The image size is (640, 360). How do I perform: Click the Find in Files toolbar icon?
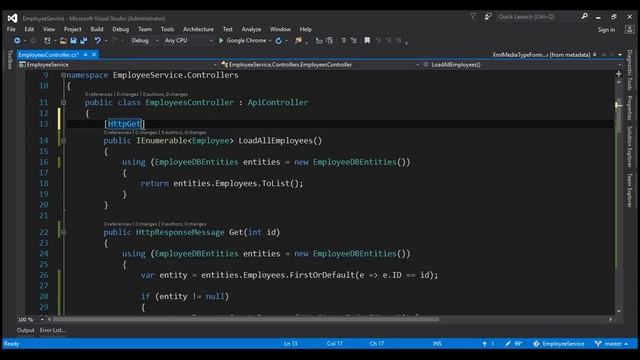299,41
